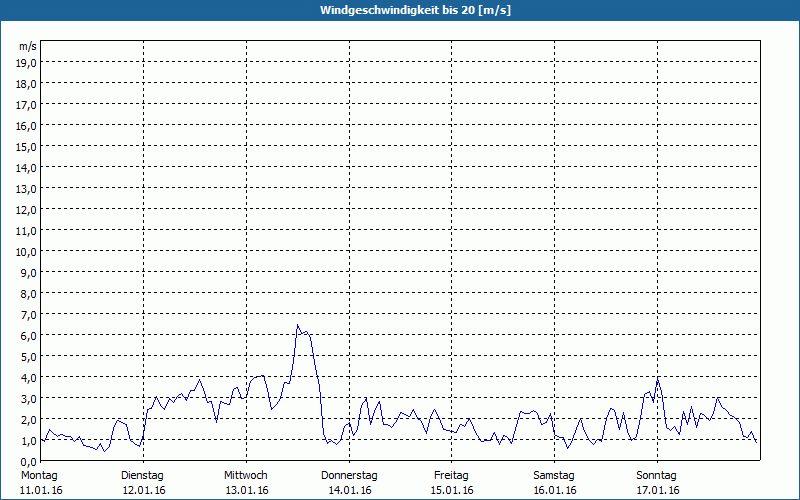Select the '14,0' y-axis value
The width and height of the screenshot is (800, 500).
pyautogui.click(x=27, y=168)
